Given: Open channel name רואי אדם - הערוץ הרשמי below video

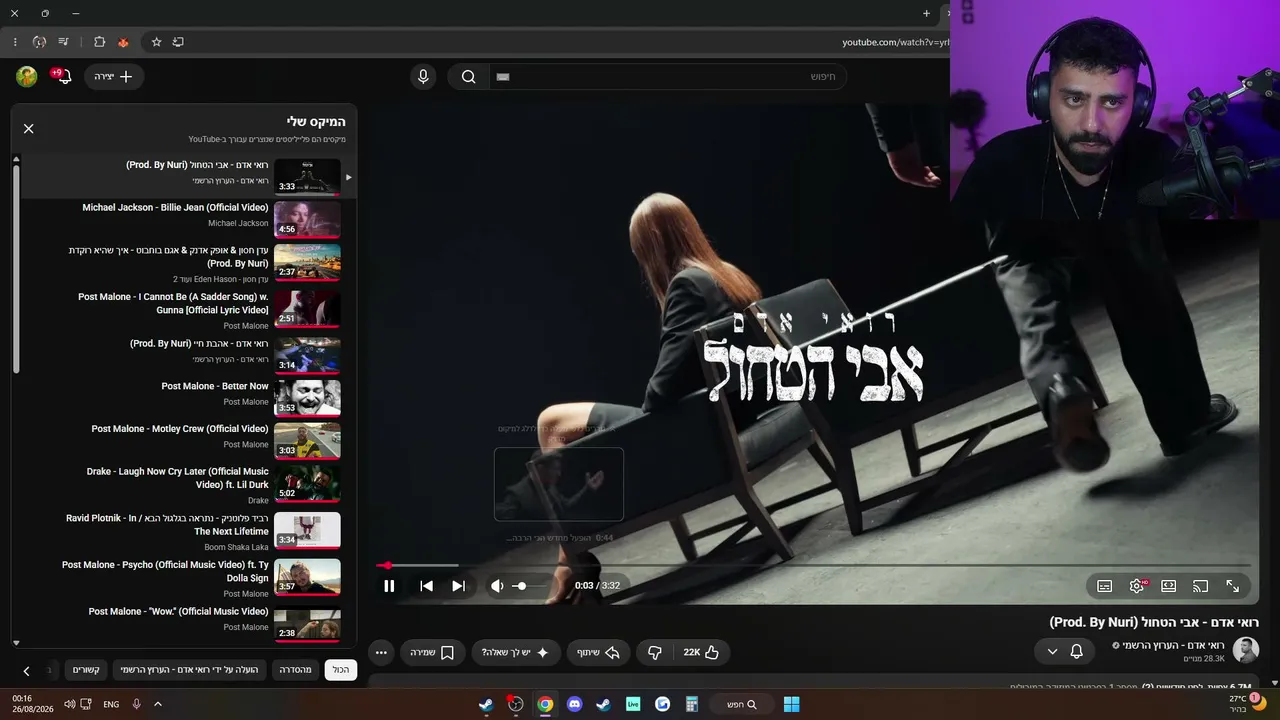Looking at the screenshot, I should pos(1173,645).
